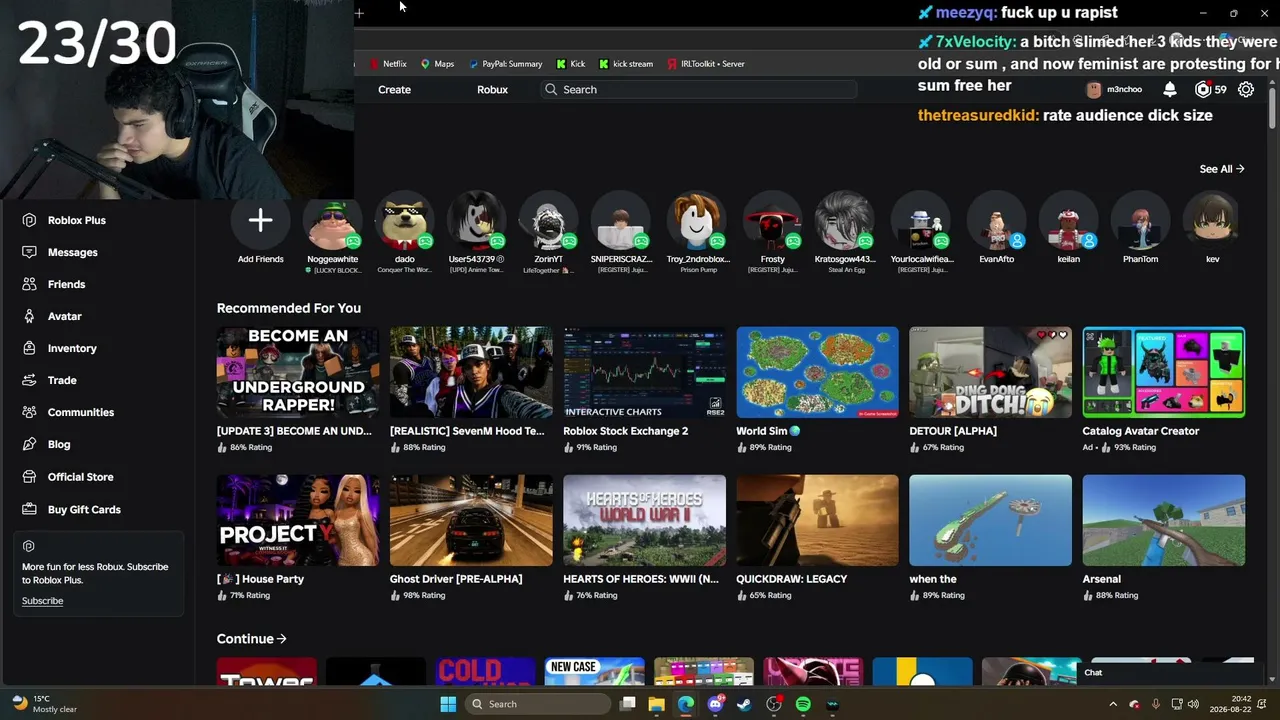1280x720 pixels.
Task: Open World Sim game thumbnail
Action: coord(817,372)
